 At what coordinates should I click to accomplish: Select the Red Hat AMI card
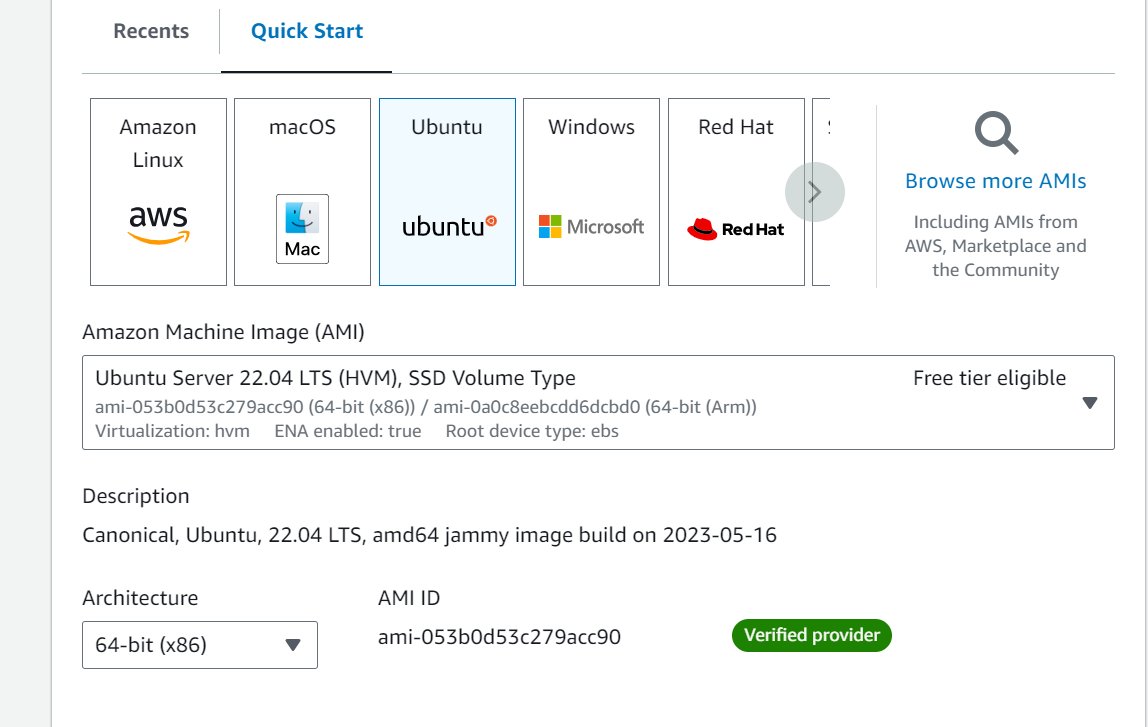point(736,192)
